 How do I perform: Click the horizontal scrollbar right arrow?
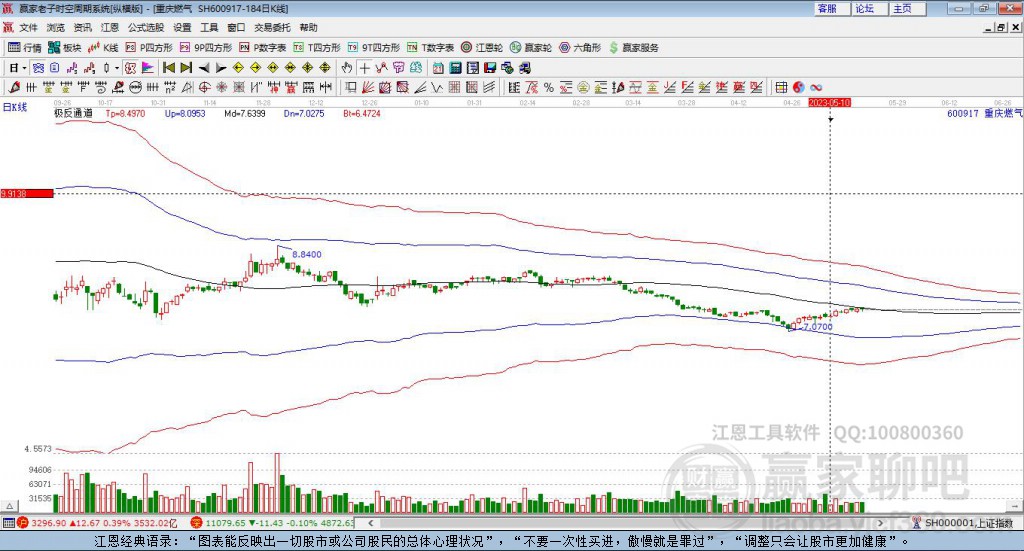click(x=880, y=523)
